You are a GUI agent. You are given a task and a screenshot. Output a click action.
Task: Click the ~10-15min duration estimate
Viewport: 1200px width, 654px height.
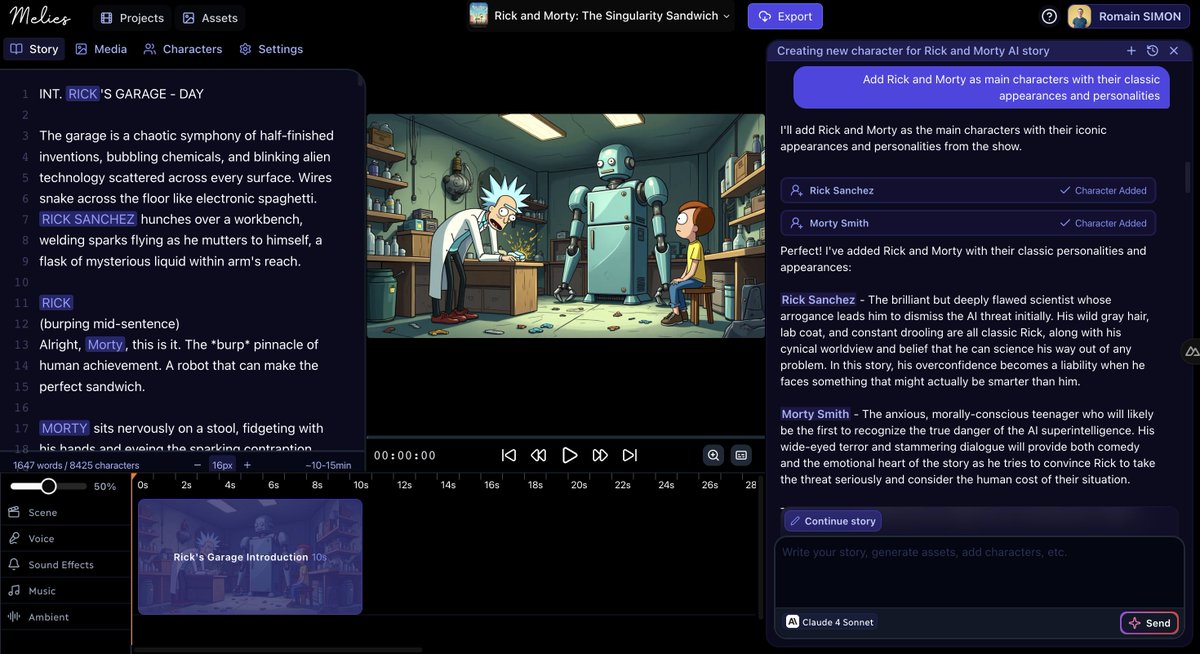point(328,465)
